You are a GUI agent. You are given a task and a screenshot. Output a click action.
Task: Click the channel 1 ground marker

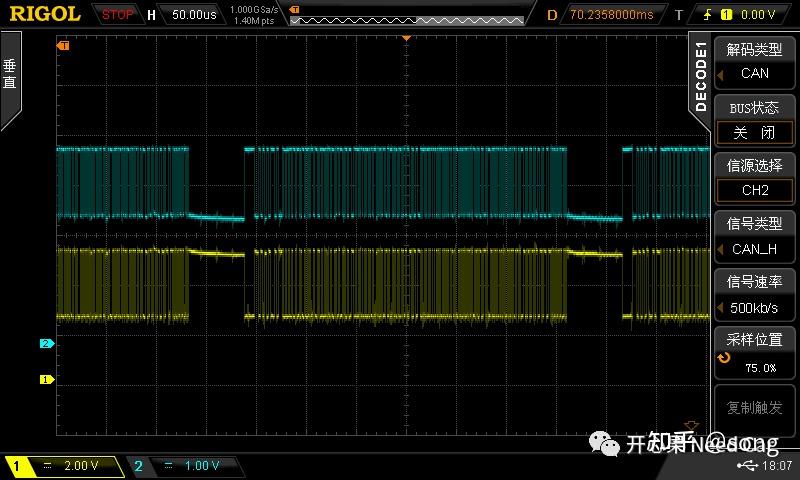tap(45, 379)
